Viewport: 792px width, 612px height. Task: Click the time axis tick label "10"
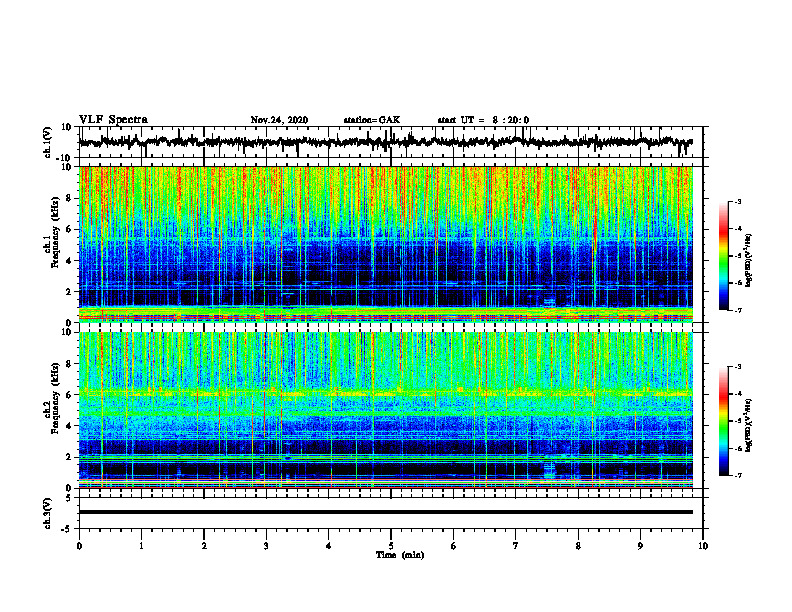pos(703,546)
